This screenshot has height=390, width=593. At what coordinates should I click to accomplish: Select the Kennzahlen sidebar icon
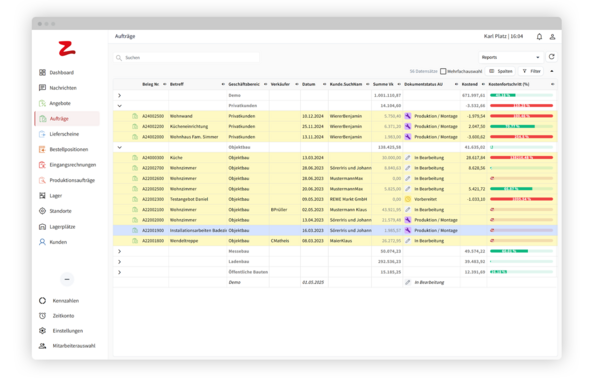click(42, 301)
